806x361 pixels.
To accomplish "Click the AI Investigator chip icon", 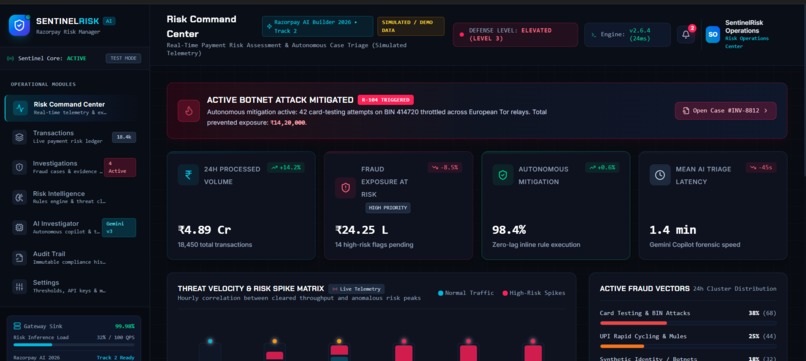I will 20,227.
